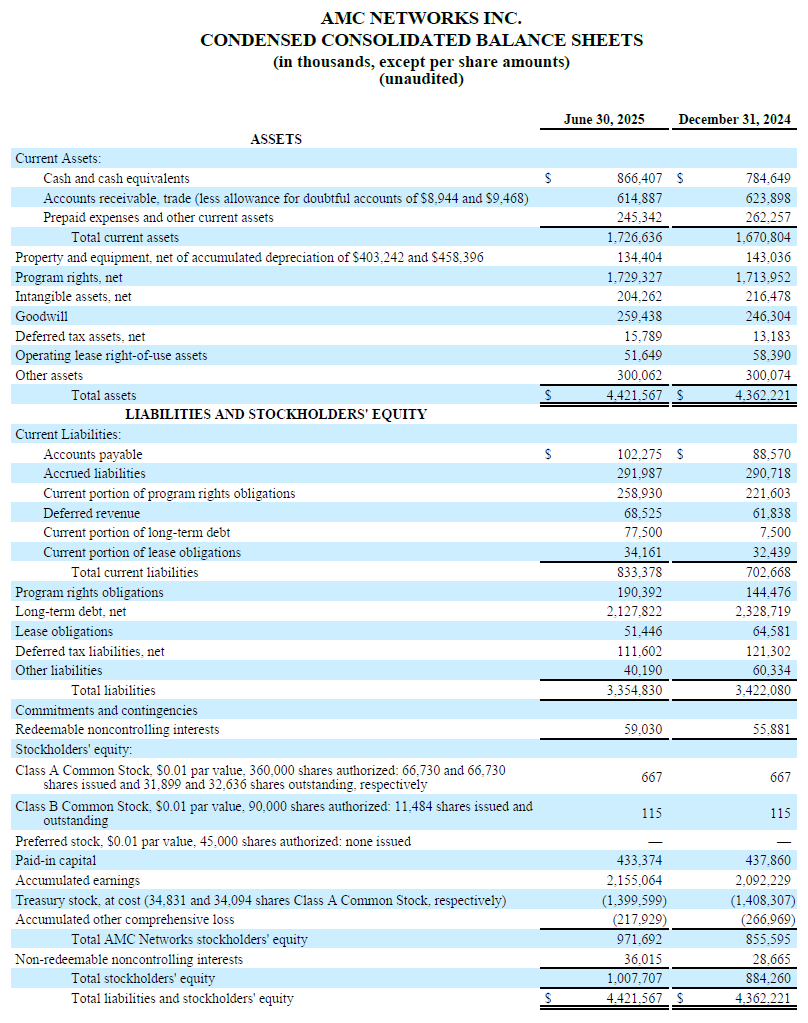Select the Other liabilities row label
The width and height of the screenshot is (808, 1023).
[59, 671]
